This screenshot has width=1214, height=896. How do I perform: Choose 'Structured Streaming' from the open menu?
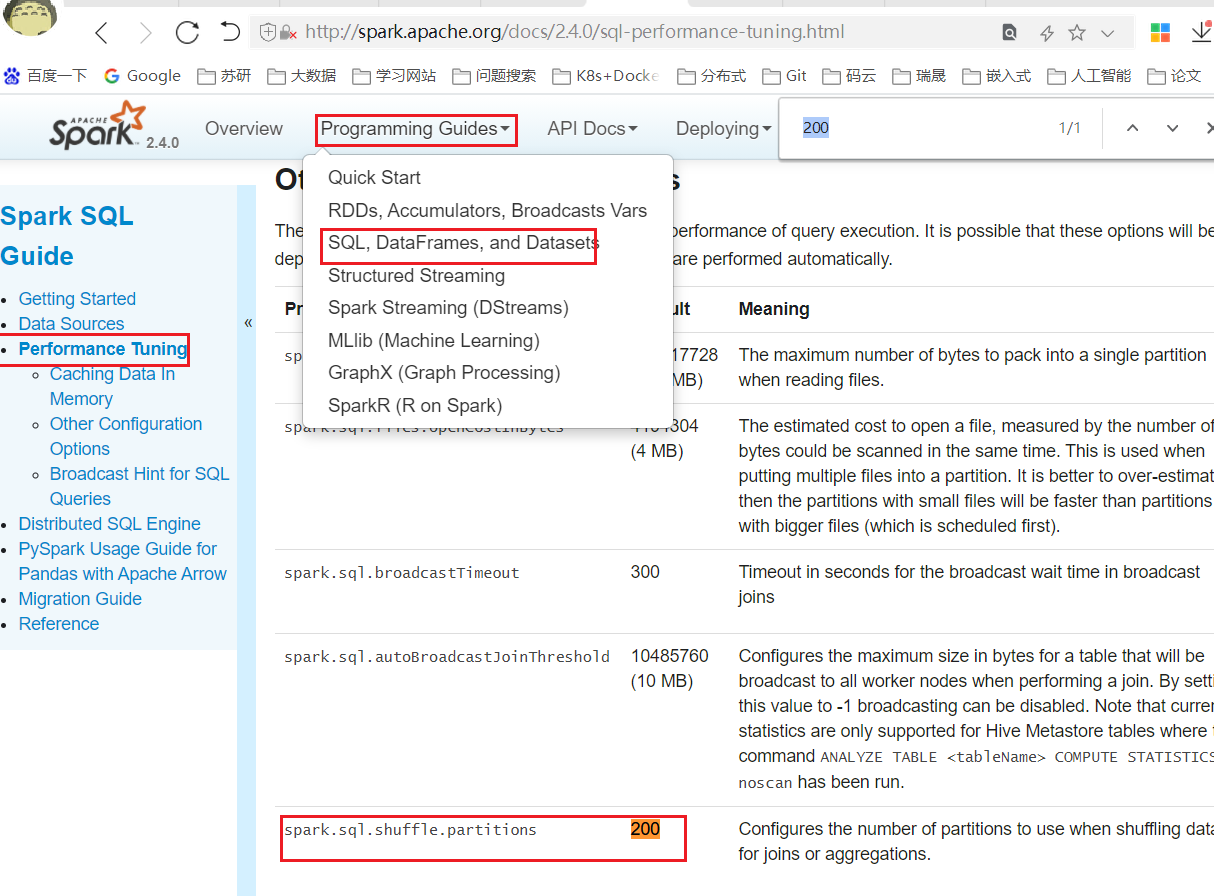tap(416, 276)
